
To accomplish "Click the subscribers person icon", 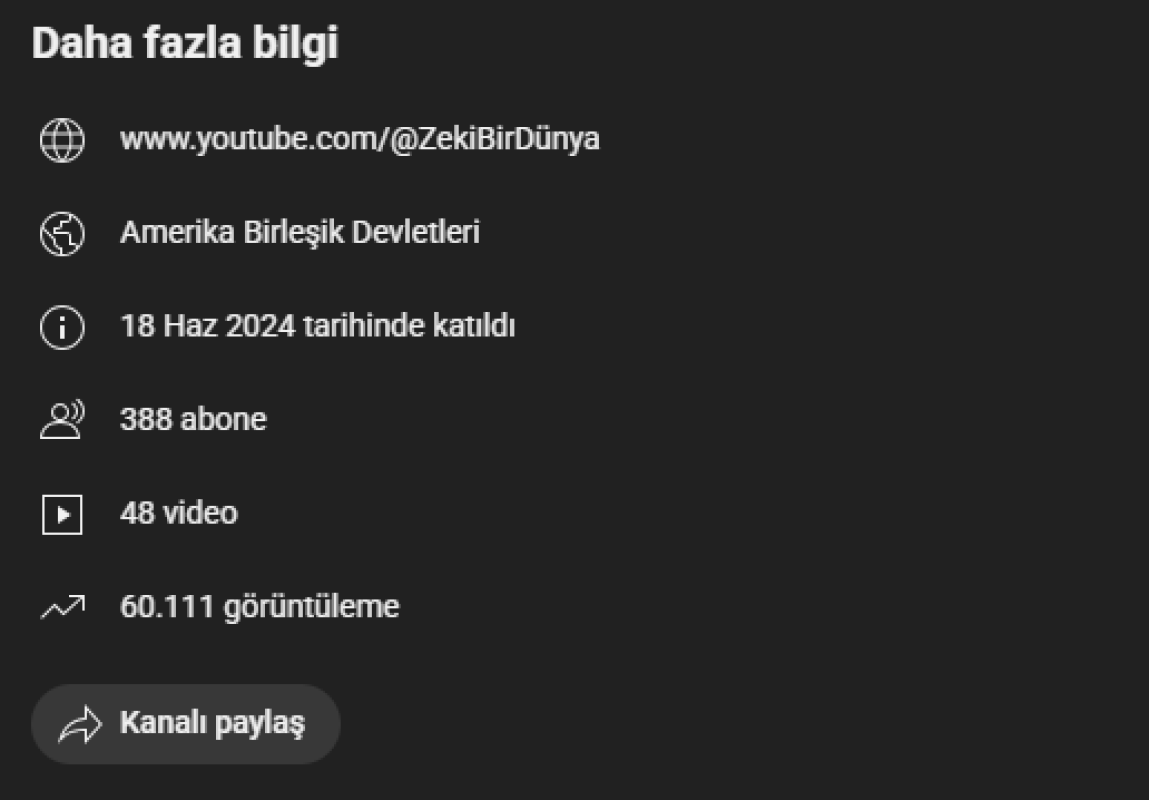I will click(x=62, y=420).
